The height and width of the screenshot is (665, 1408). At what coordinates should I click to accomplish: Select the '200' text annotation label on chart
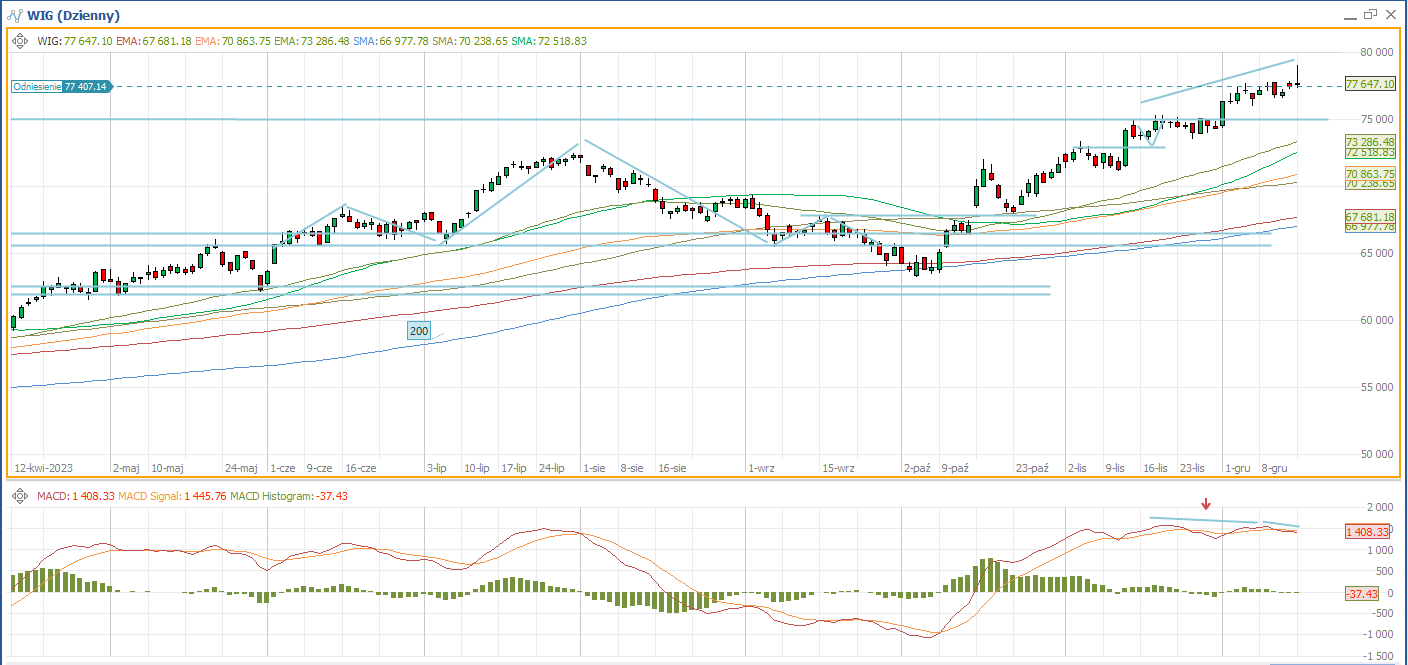click(x=419, y=331)
